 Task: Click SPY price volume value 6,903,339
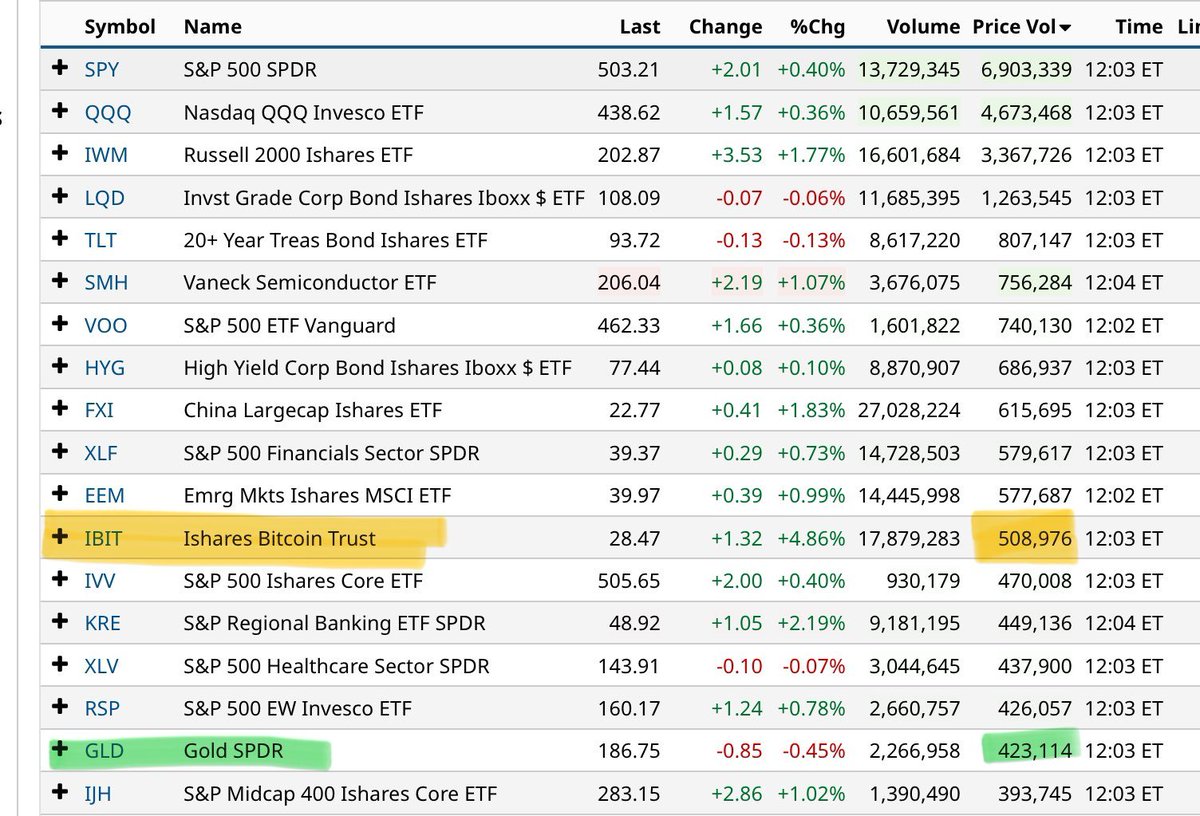1026,70
